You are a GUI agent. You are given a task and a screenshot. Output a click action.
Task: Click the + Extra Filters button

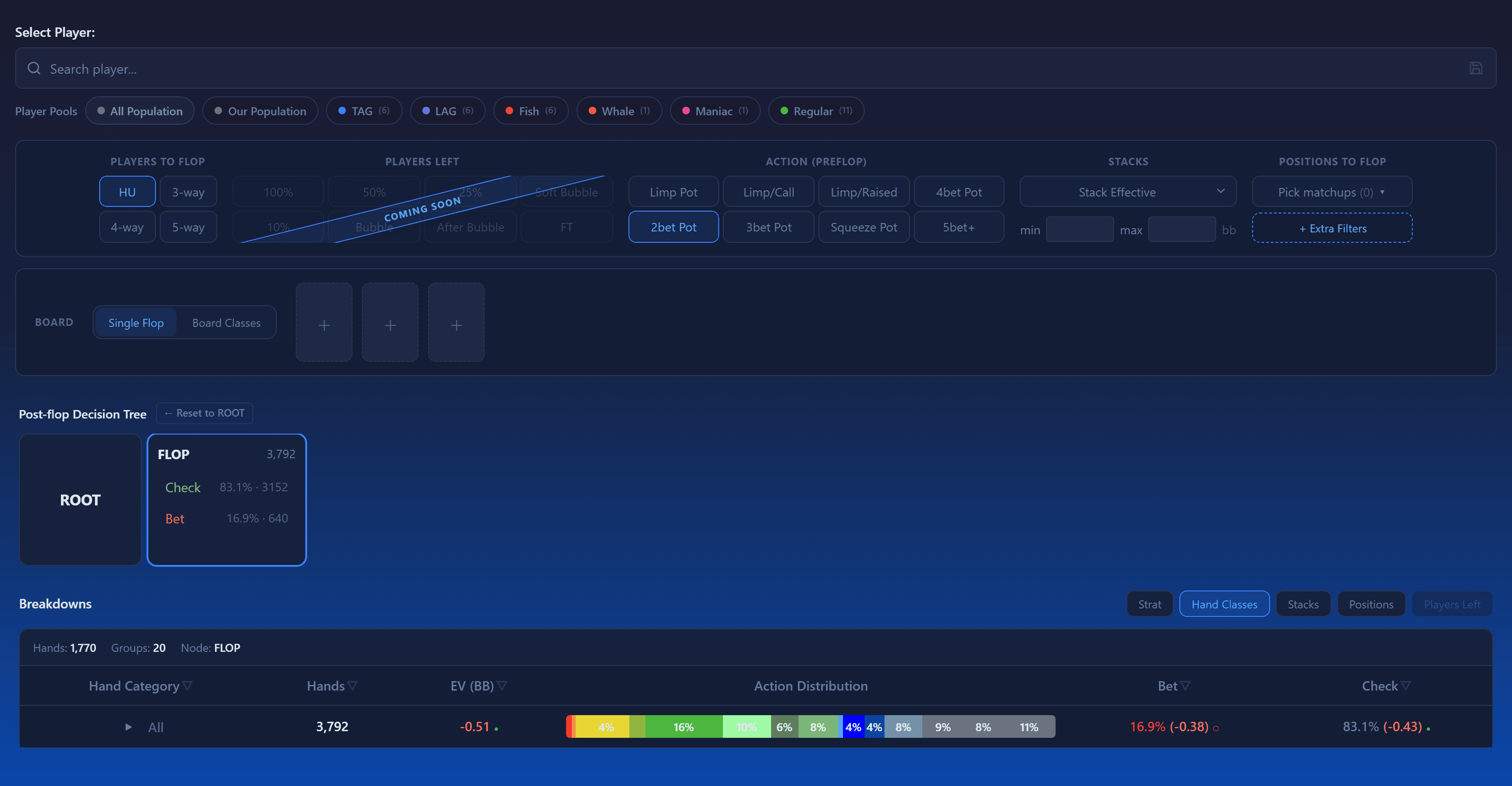tap(1332, 228)
